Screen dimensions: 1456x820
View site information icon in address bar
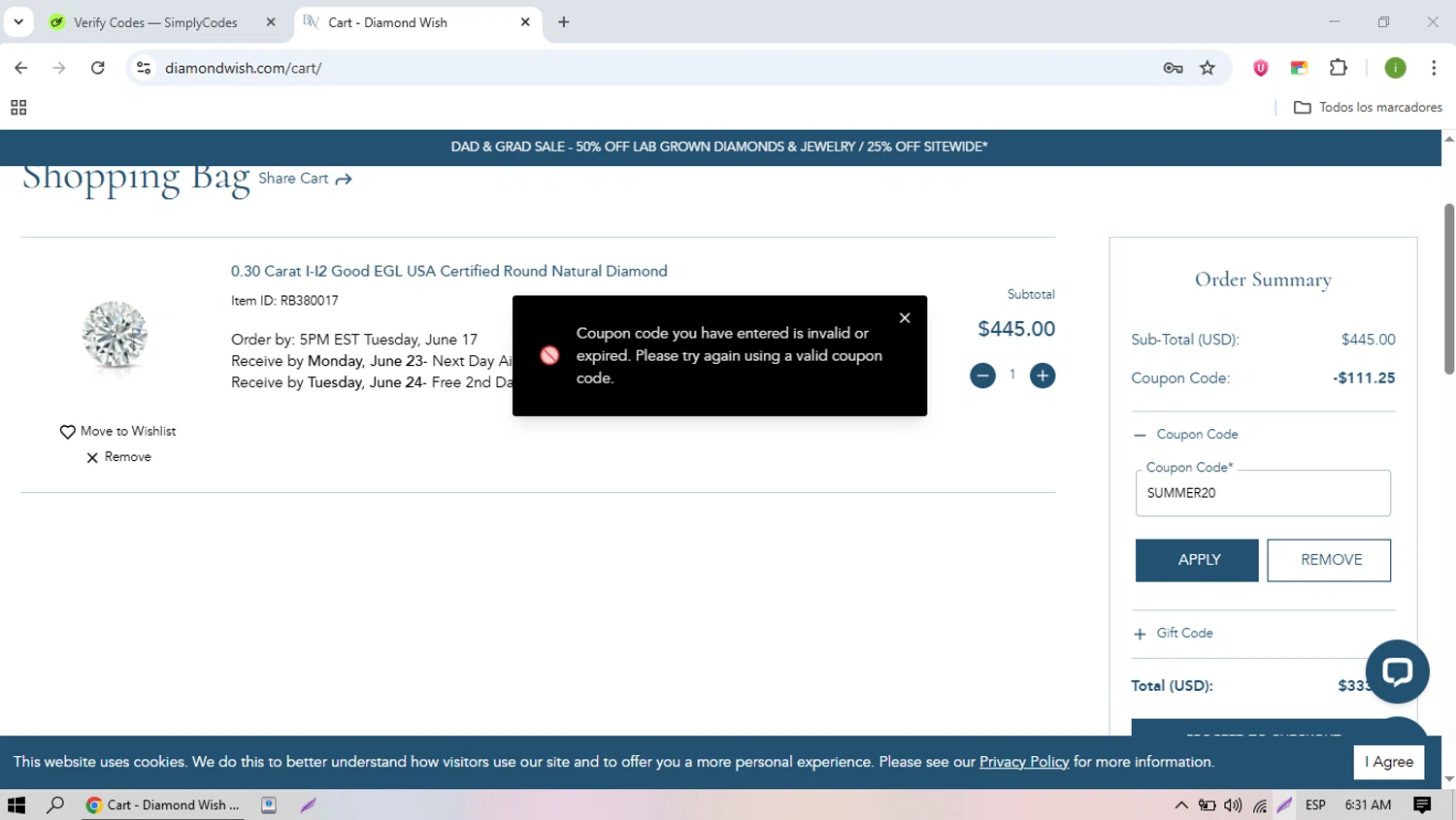[x=144, y=68]
